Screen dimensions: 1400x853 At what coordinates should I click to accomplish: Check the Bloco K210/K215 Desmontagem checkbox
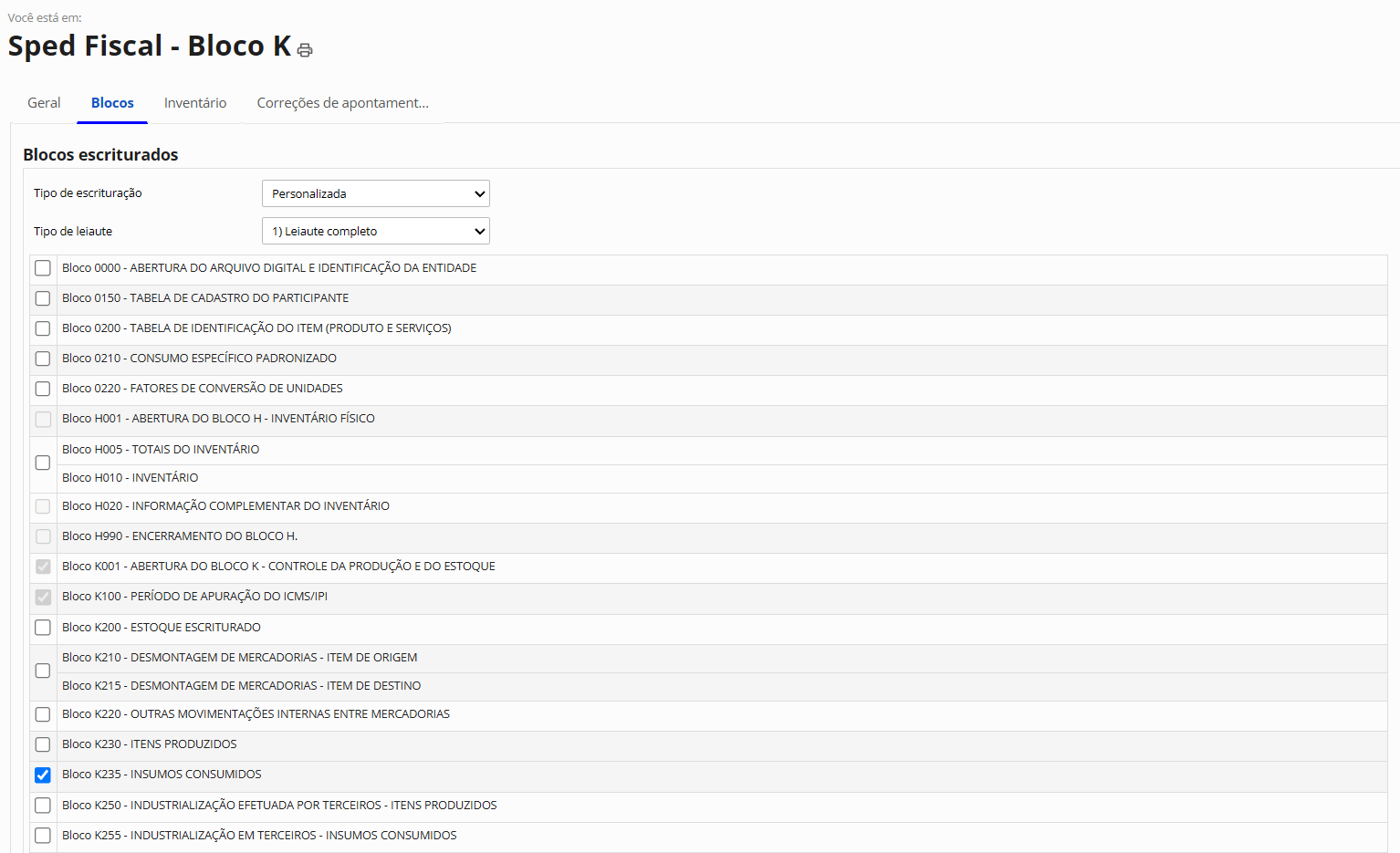coord(43,671)
